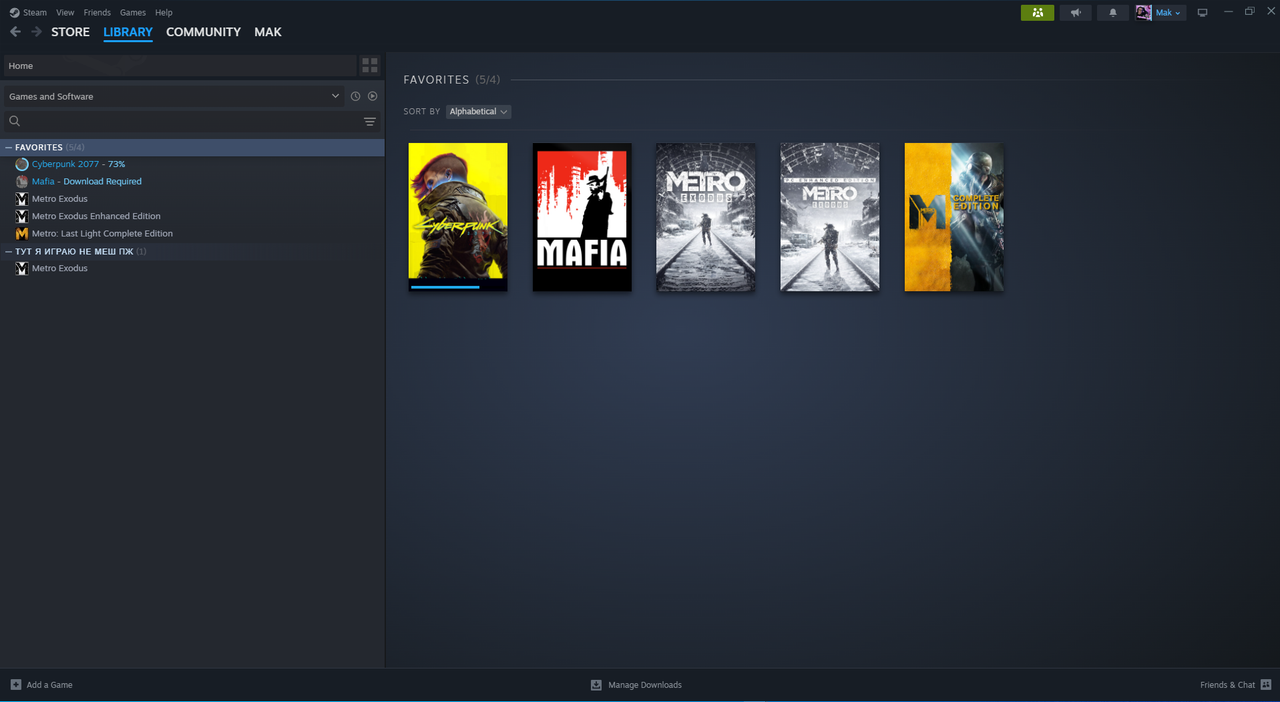Screen dimensions: 1280x702
Task: Open the green friends activity button
Action: click(1037, 13)
